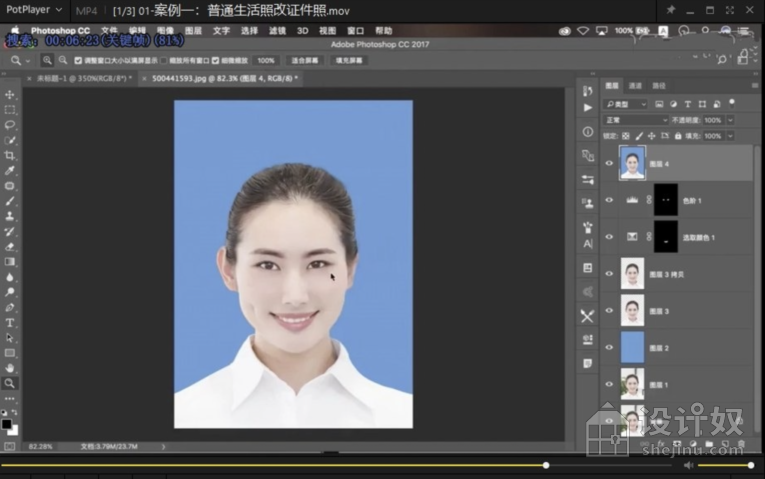Select the Crop tool
The image size is (765, 479).
coord(9,156)
